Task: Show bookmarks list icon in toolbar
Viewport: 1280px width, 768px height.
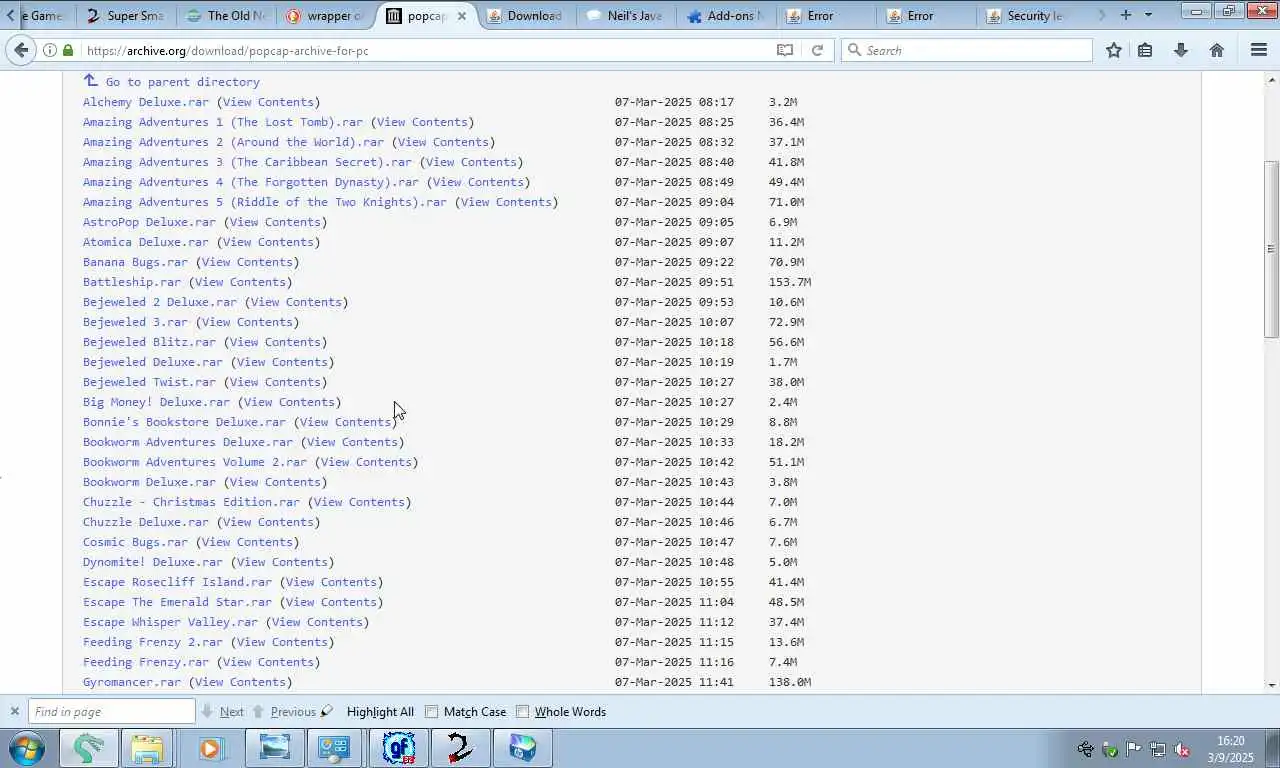Action: pyautogui.click(x=1145, y=50)
